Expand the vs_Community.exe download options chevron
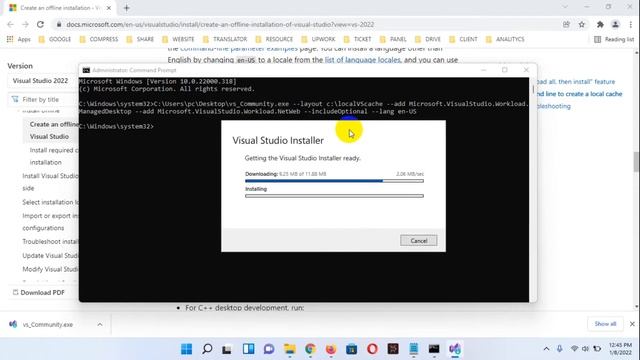 click(x=100, y=324)
